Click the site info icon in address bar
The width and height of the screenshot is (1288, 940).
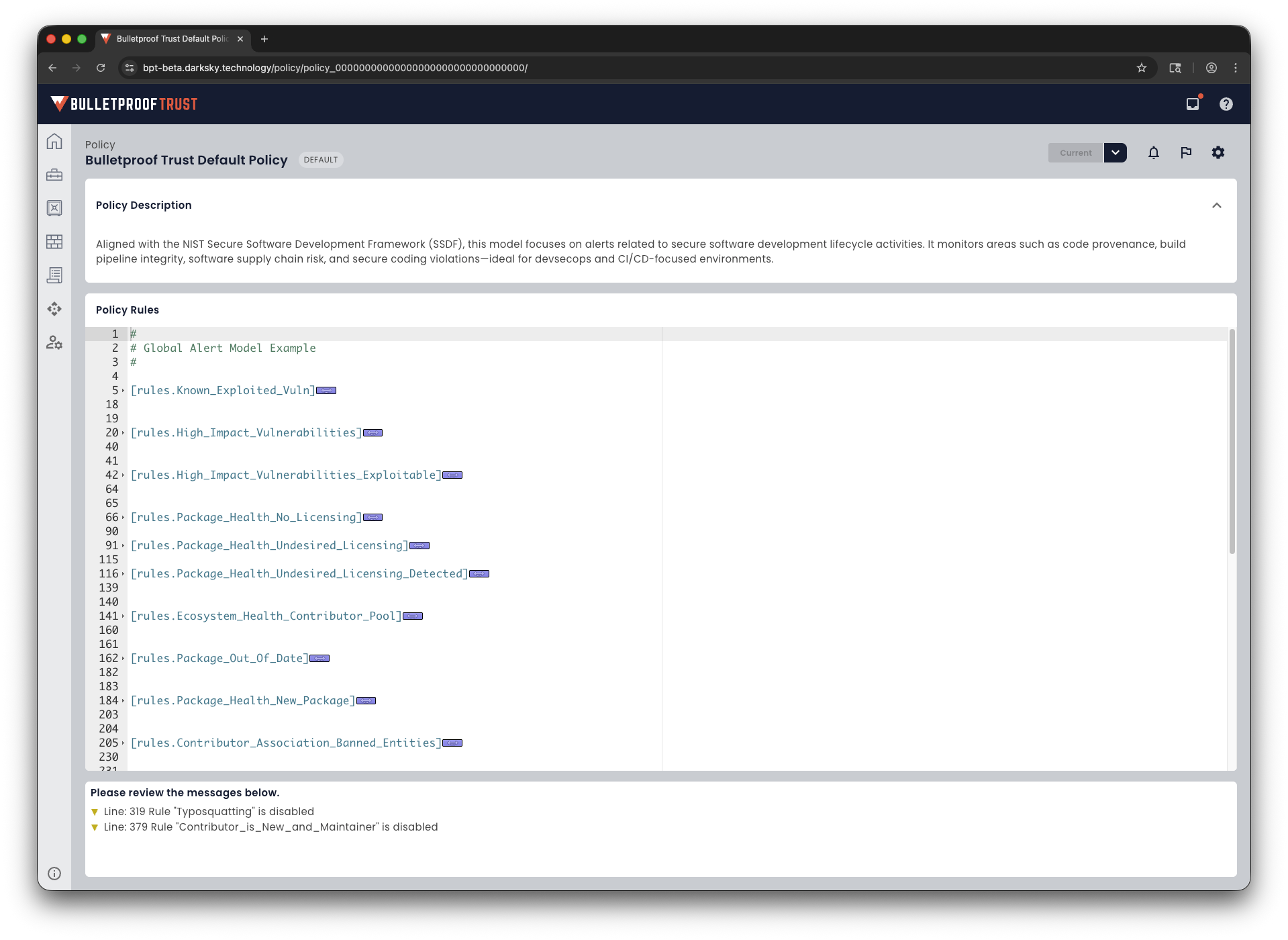click(130, 68)
